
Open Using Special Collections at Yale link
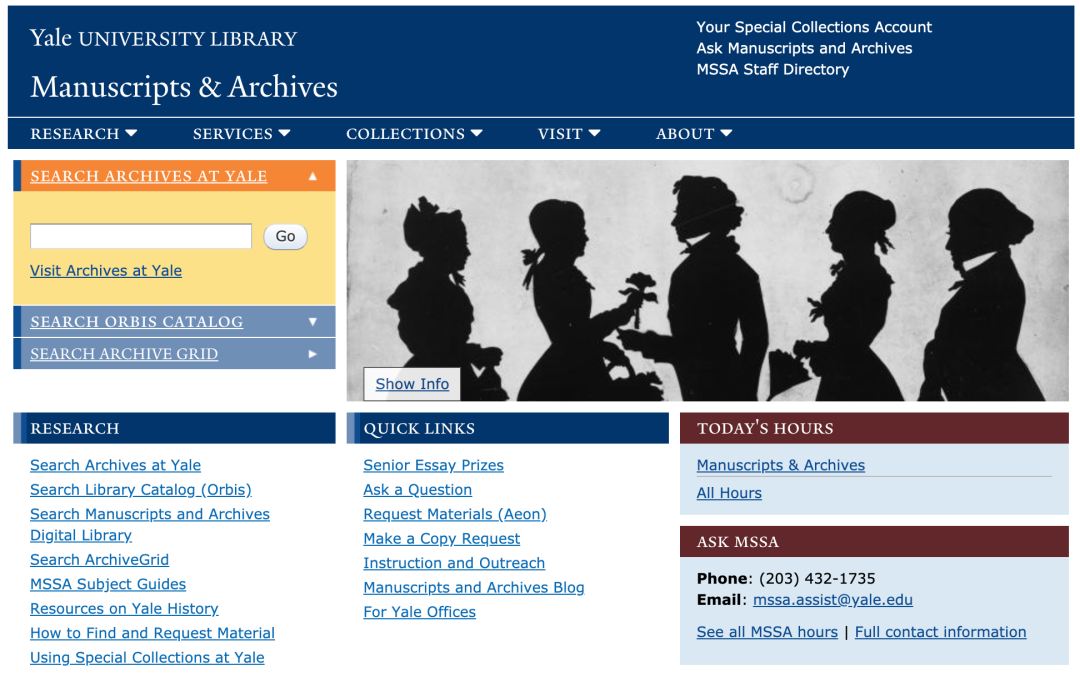point(147,657)
